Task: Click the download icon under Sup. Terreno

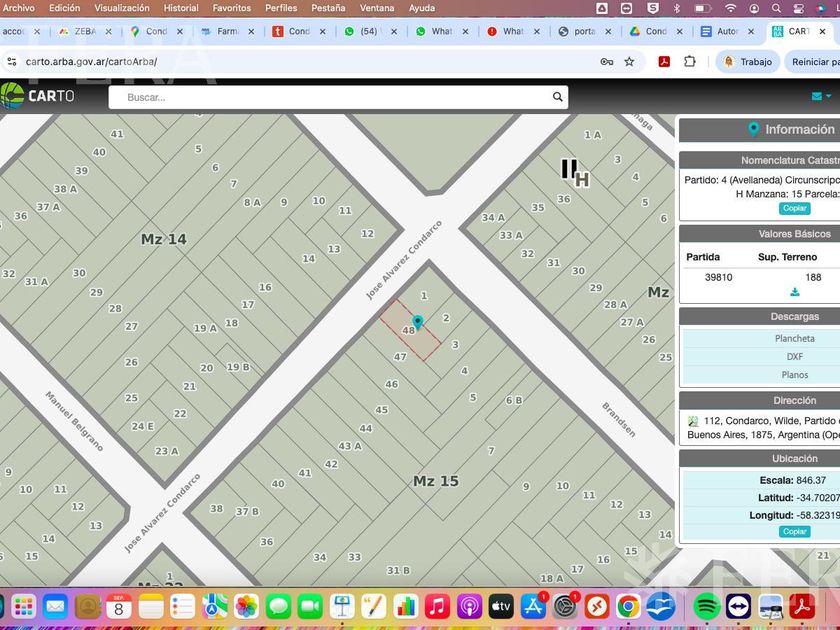Action: (x=795, y=292)
